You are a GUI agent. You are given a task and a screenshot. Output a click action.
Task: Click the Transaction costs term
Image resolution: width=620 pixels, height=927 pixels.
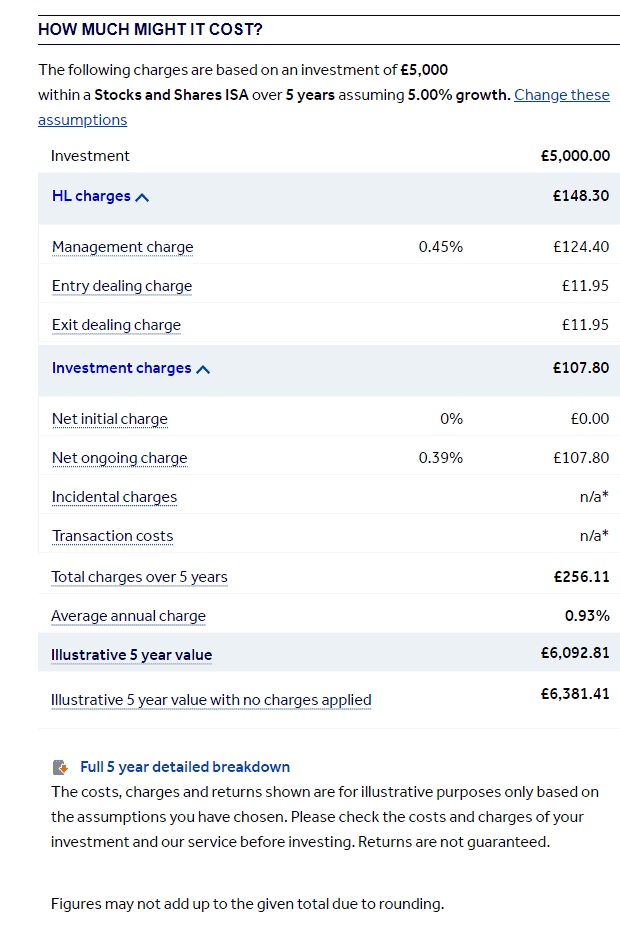point(112,536)
